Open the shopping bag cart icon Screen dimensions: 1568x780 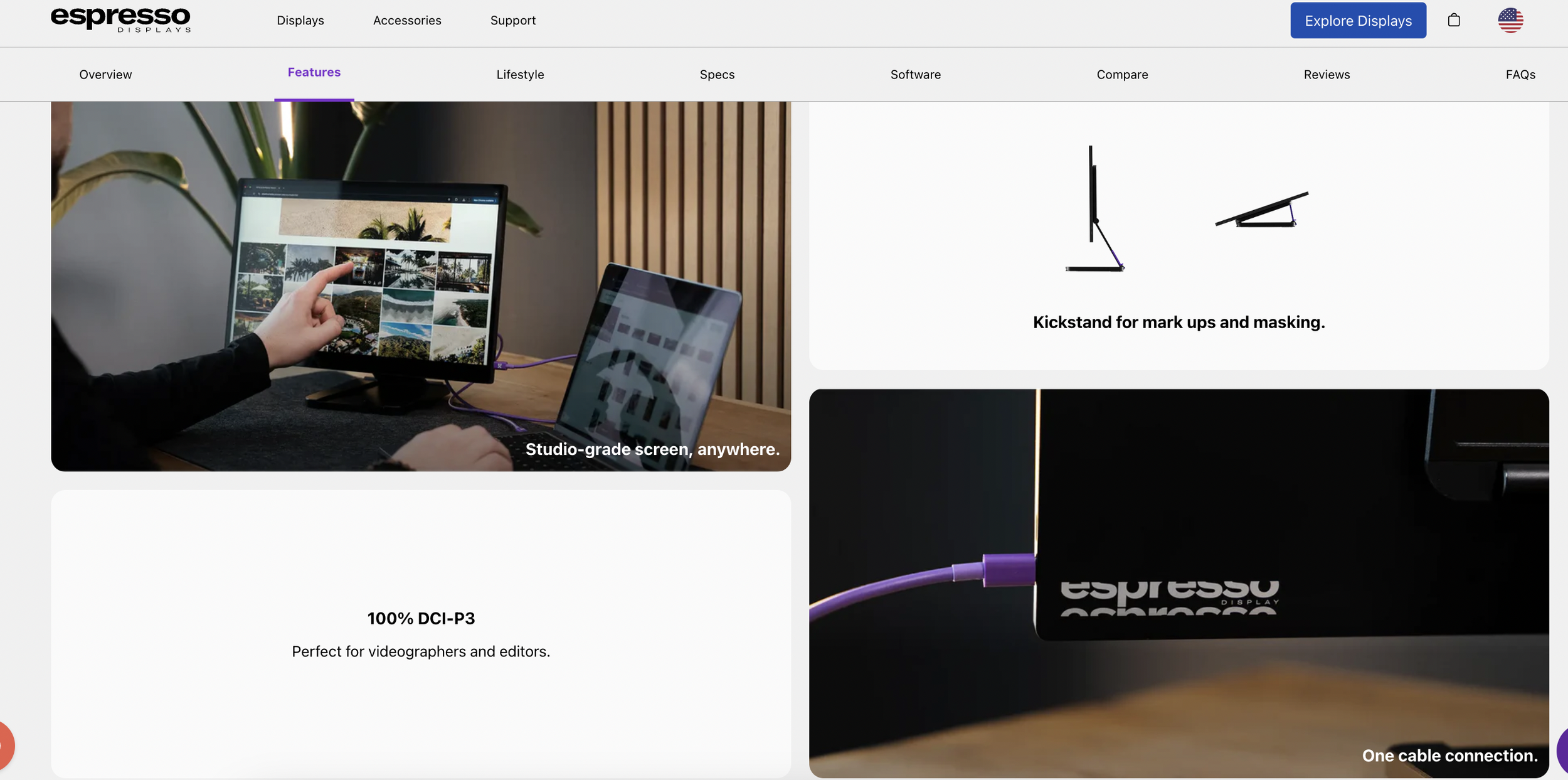tap(1453, 20)
